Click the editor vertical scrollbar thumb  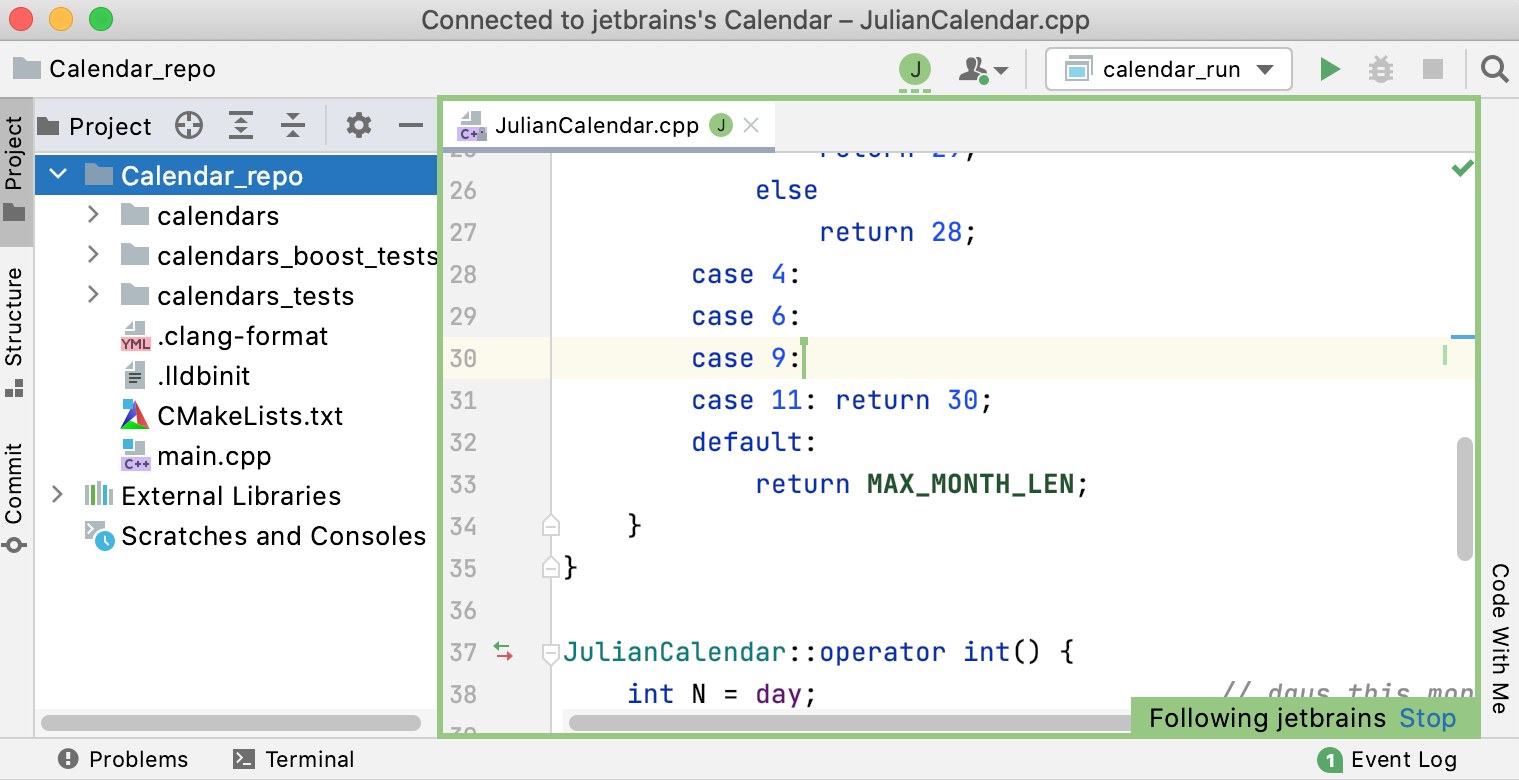[1465, 498]
